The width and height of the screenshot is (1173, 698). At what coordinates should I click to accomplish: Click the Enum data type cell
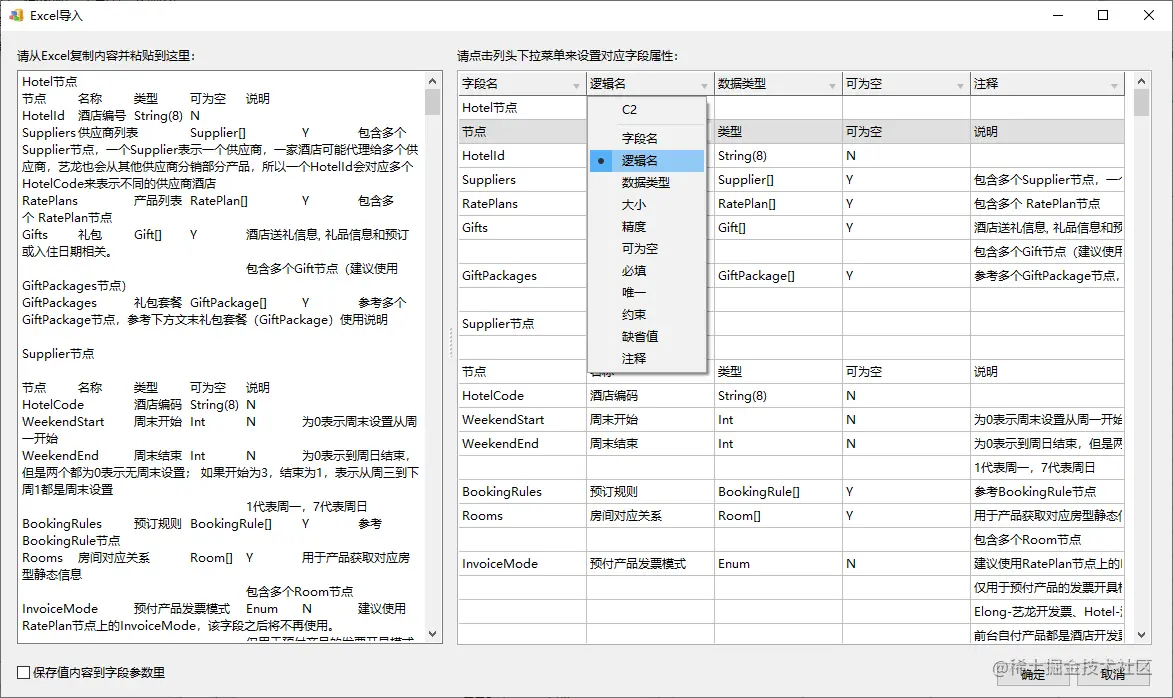pyautogui.click(x=778, y=563)
